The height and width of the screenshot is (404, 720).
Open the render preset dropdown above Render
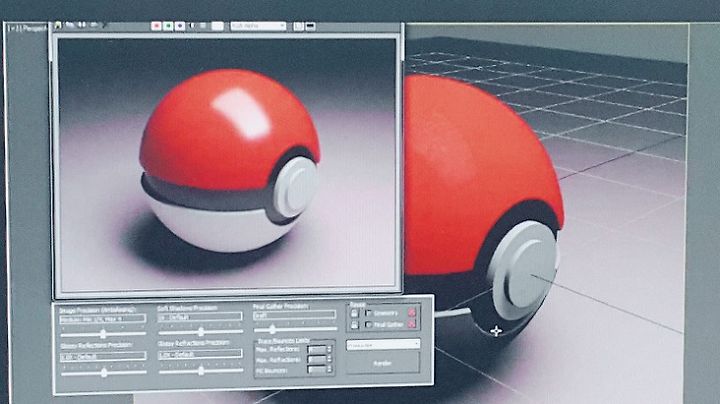[383, 345]
